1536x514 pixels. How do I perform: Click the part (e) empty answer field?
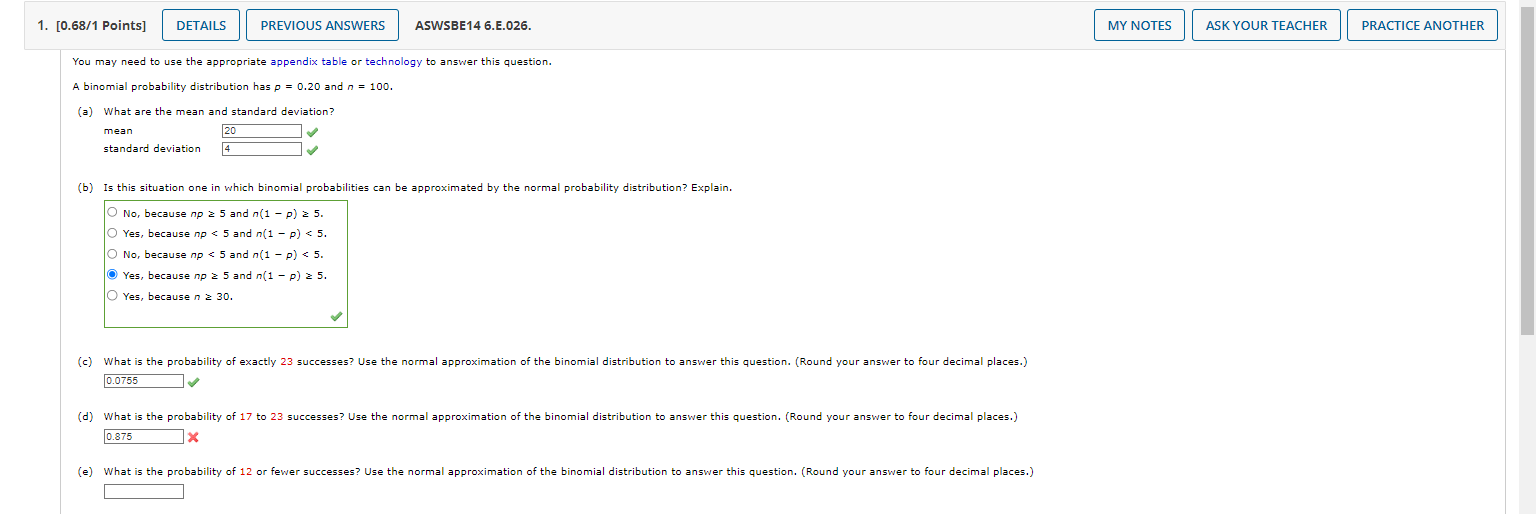144,491
